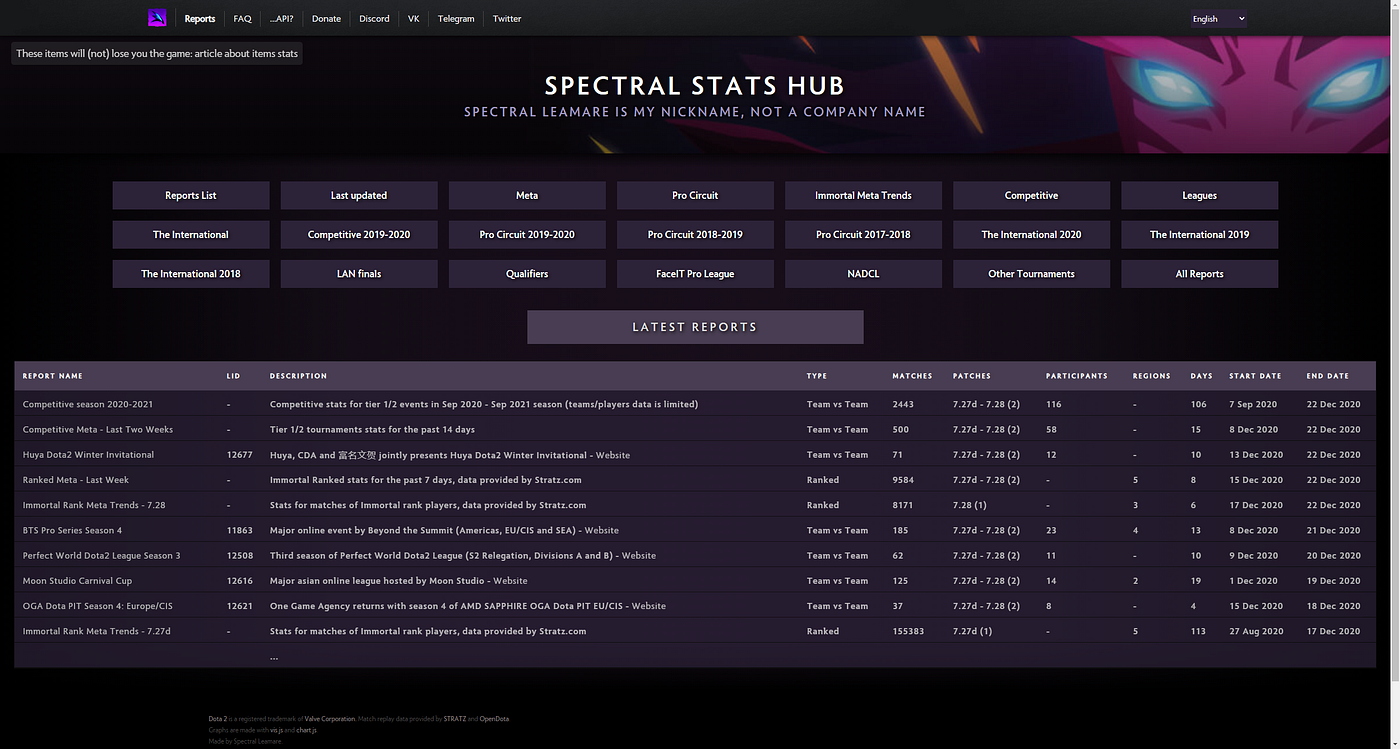Image resolution: width=1400 pixels, height=749 pixels.
Task: Open the Discord nav link
Action: (374, 19)
